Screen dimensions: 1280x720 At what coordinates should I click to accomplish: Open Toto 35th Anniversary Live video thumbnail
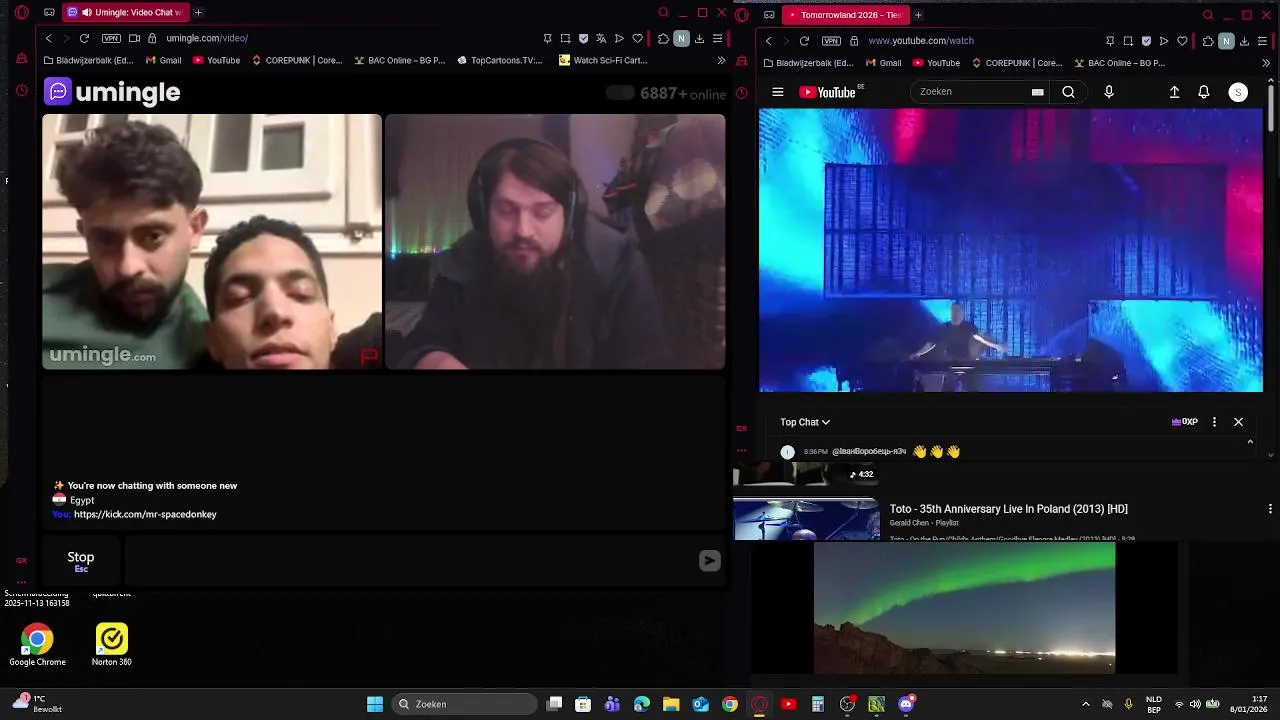pos(806,519)
